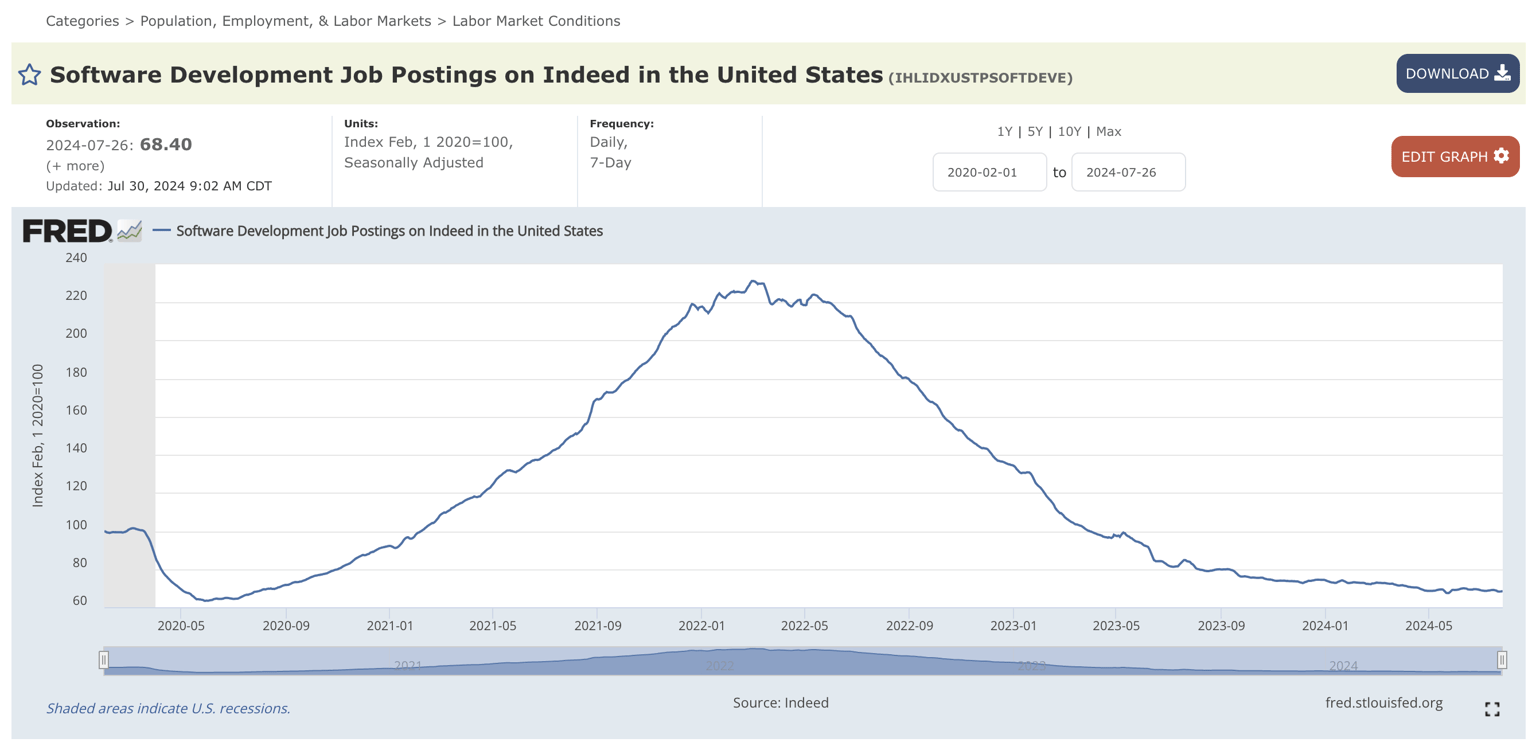This screenshot has width=1536, height=750.
Task: Click the 'Daily,' frequency text
Action: click(x=609, y=142)
